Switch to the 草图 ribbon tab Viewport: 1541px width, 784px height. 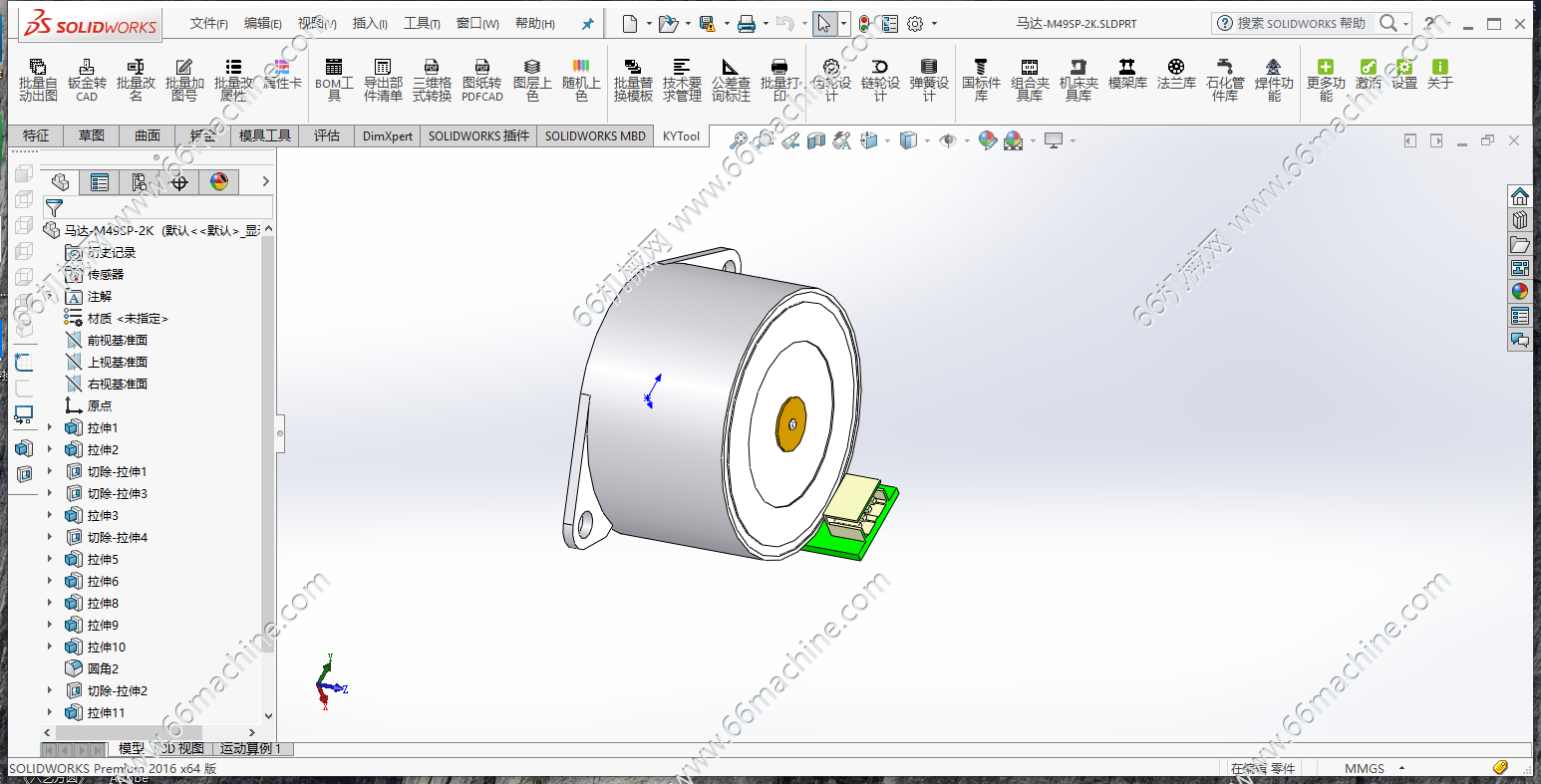(92, 135)
